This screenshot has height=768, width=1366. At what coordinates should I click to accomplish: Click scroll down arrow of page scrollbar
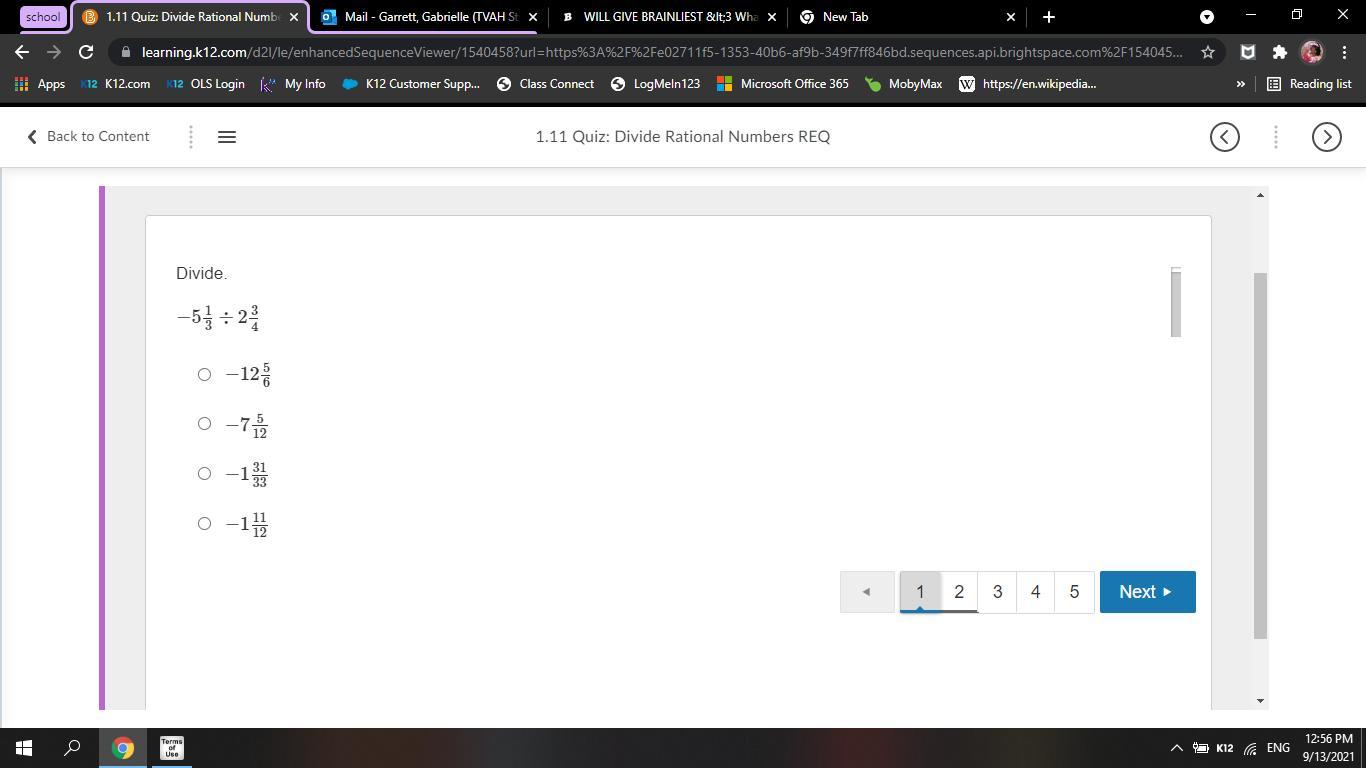pyautogui.click(x=1260, y=701)
